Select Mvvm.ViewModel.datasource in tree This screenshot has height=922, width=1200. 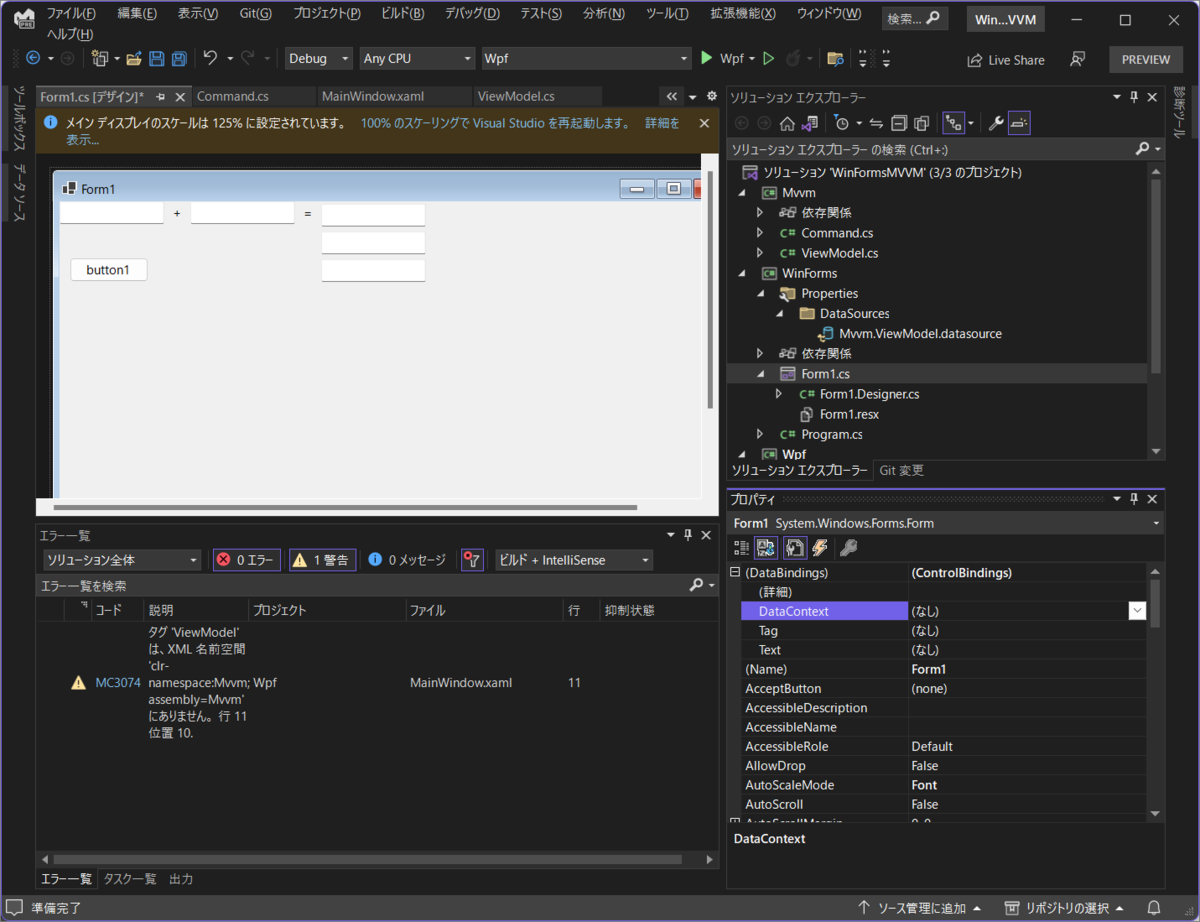point(920,334)
